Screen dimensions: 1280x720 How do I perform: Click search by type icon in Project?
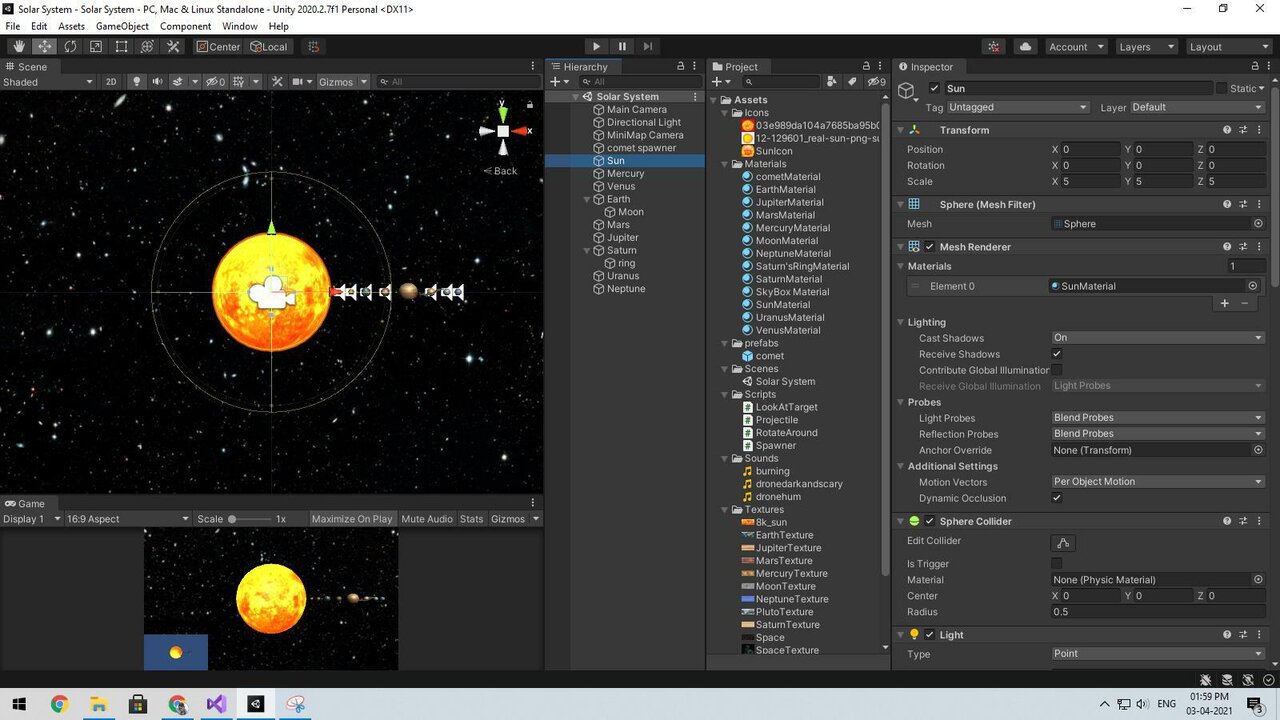(833, 82)
